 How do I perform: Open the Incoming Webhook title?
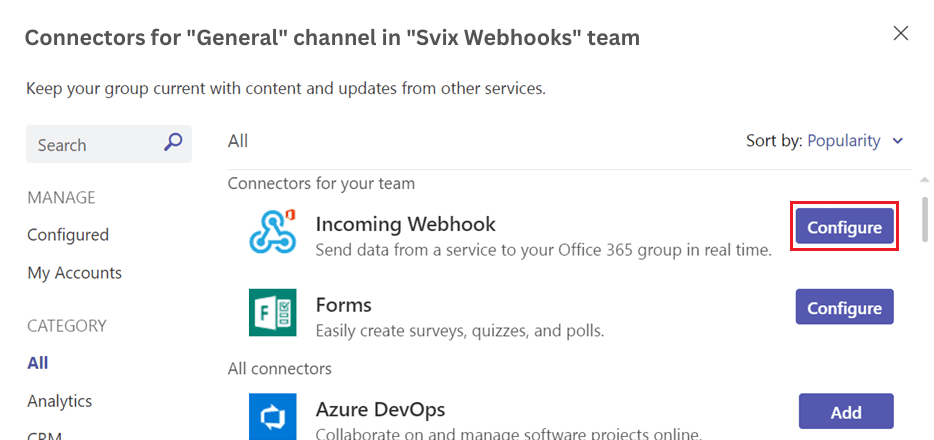(405, 224)
